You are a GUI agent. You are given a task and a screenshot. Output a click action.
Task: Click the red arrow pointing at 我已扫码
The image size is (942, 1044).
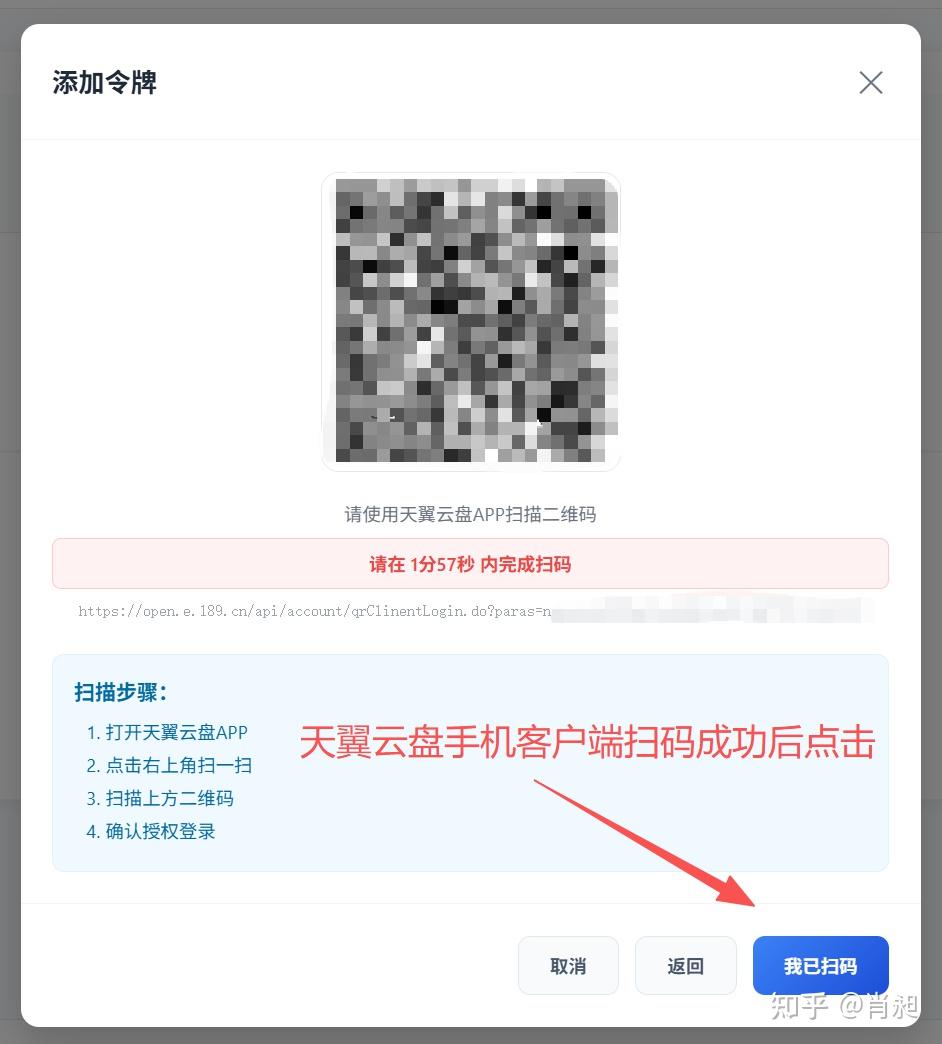click(644, 843)
